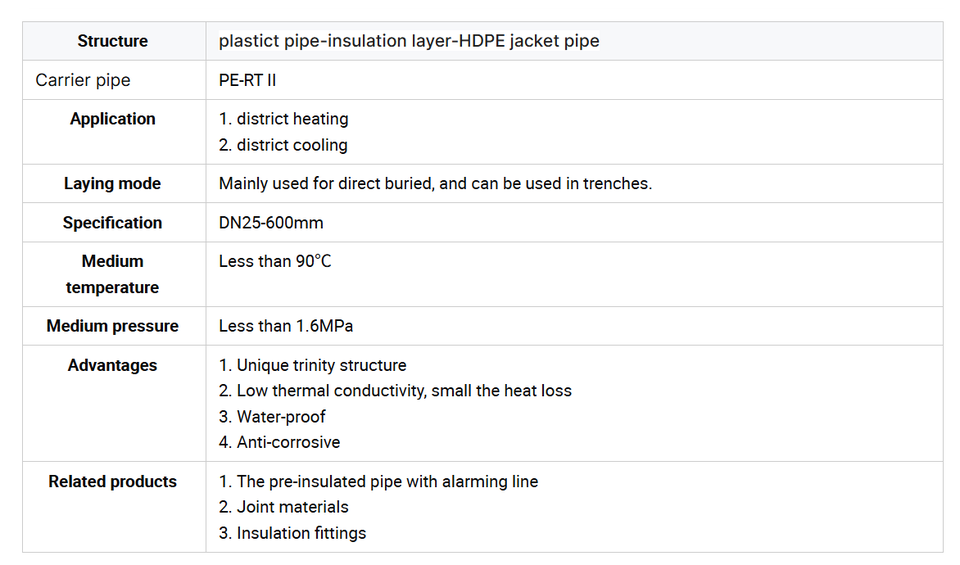
Task: Click the Related products heading
Action: click(113, 482)
